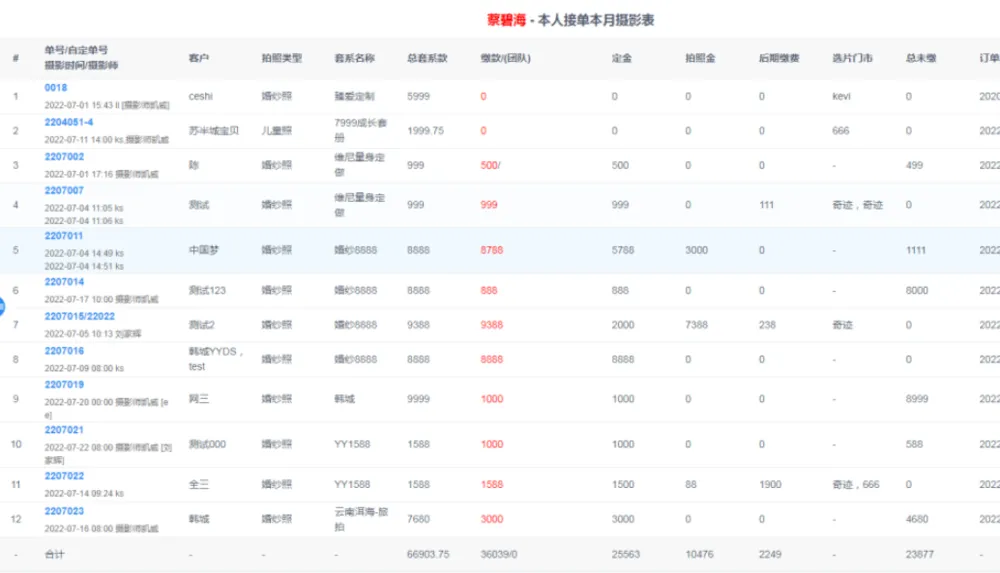Click the 定金 column header
Viewport: 1000px width, 573px height.
[x=621, y=58]
